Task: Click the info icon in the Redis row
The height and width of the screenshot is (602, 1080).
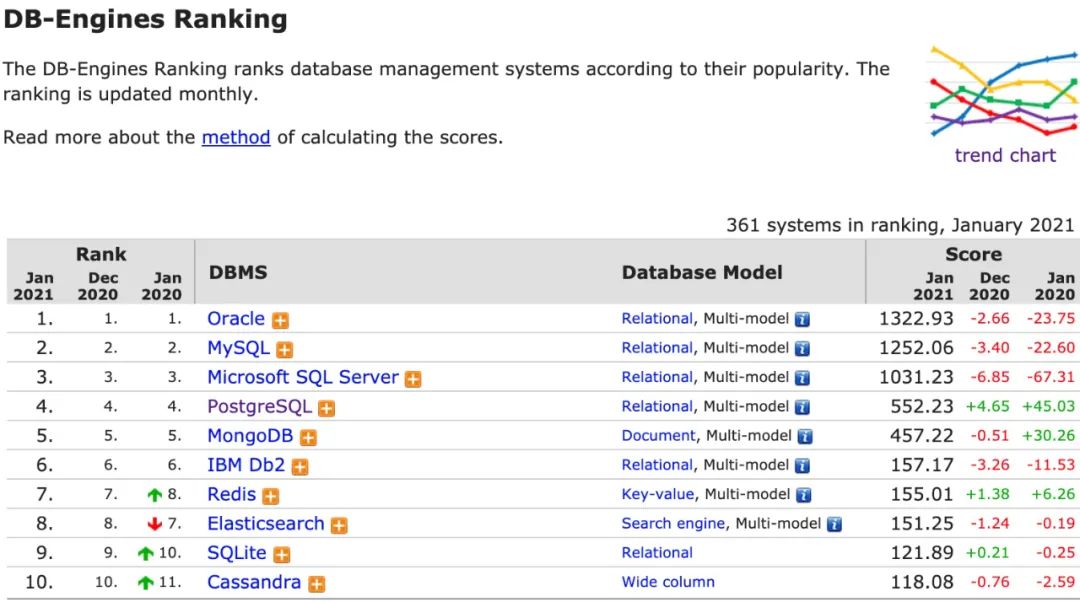Action: coord(803,495)
